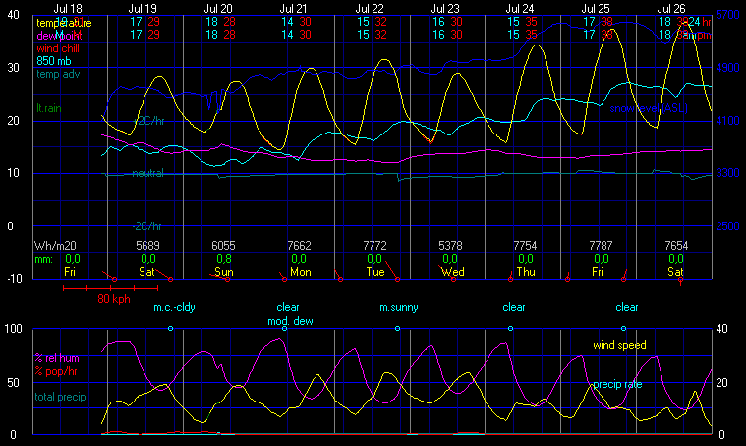The width and height of the screenshot is (746, 446).
Task: Click the yellow temperature legend label
Action: tap(64, 23)
